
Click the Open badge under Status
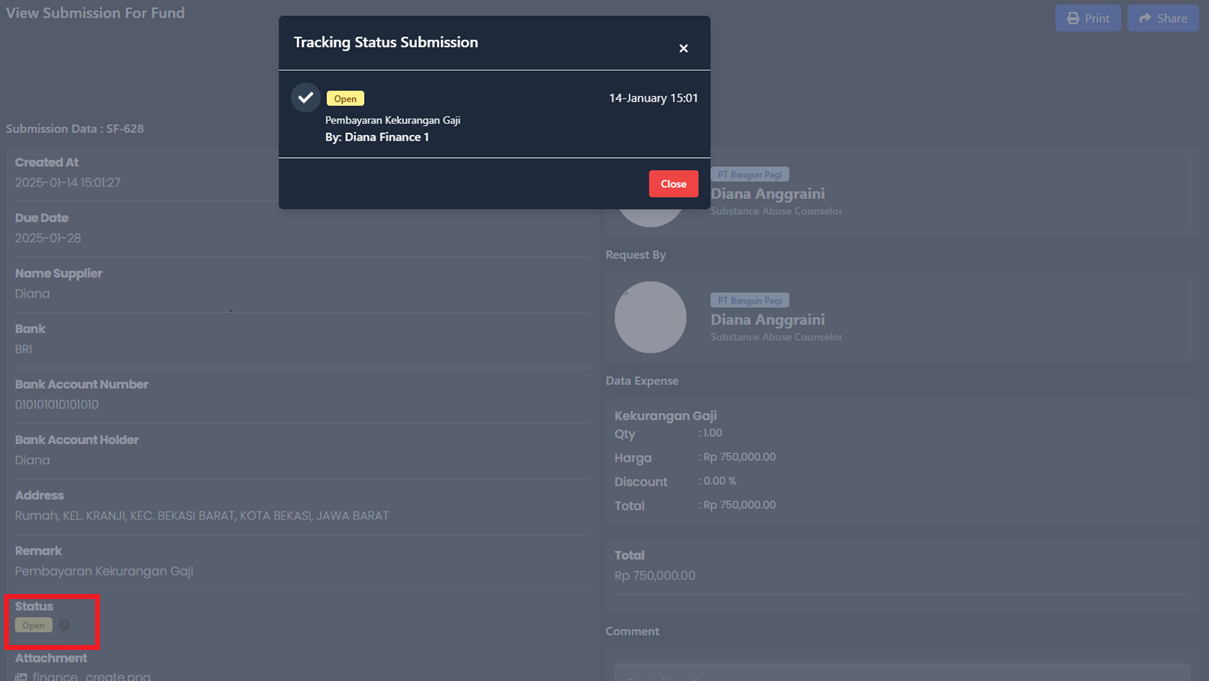pyautogui.click(x=34, y=625)
